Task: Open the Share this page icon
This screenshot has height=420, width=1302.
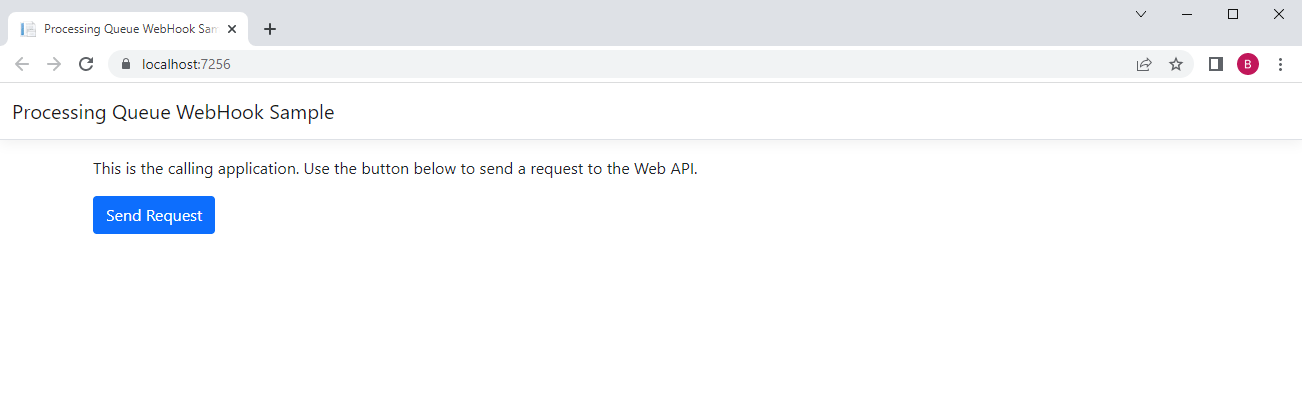Action: tap(1144, 64)
